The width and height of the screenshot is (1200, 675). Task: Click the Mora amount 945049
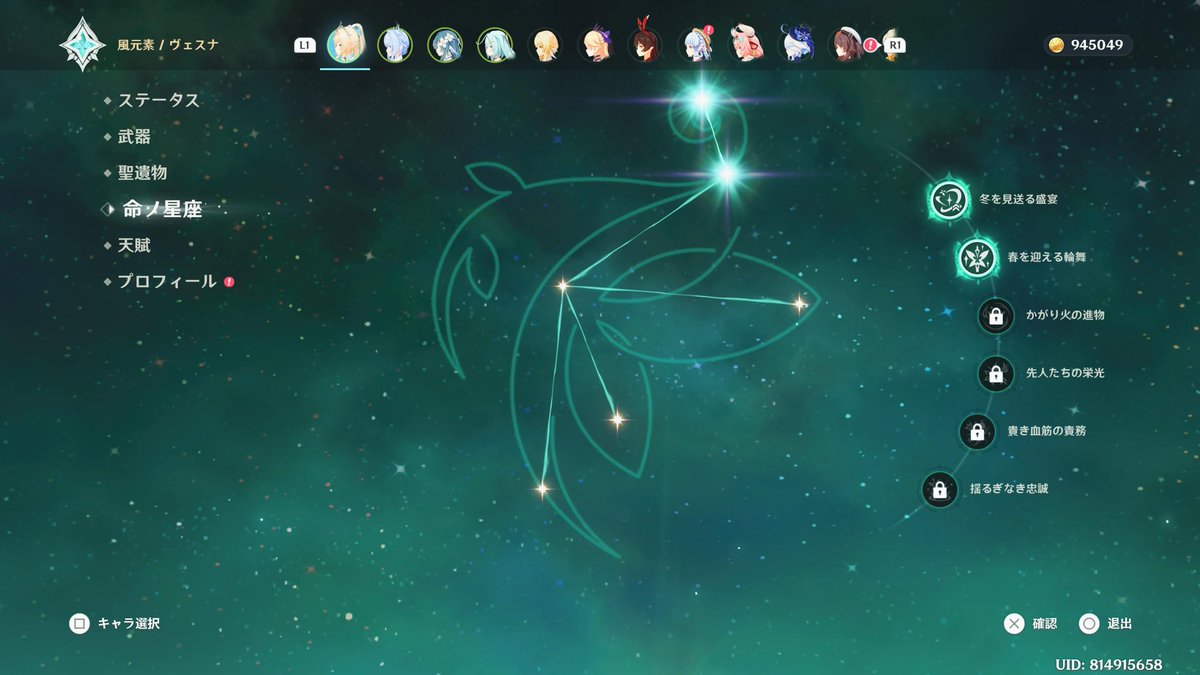click(1097, 45)
